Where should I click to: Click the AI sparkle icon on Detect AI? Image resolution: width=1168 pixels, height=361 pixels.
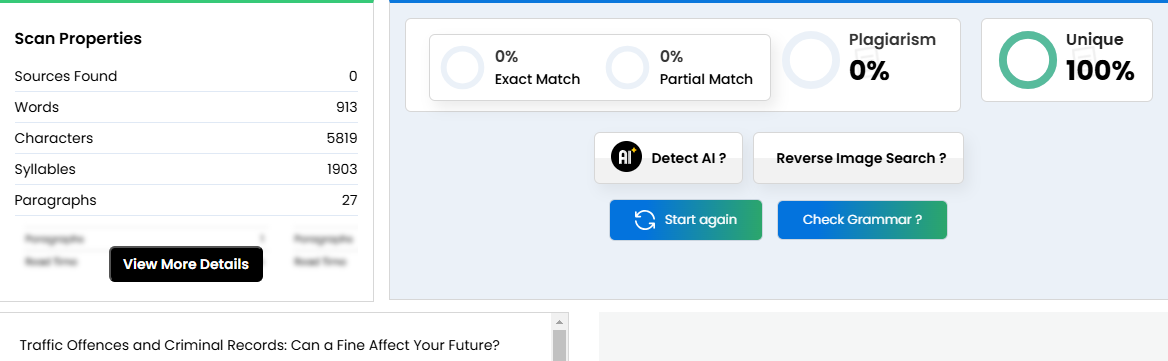coord(626,157)
